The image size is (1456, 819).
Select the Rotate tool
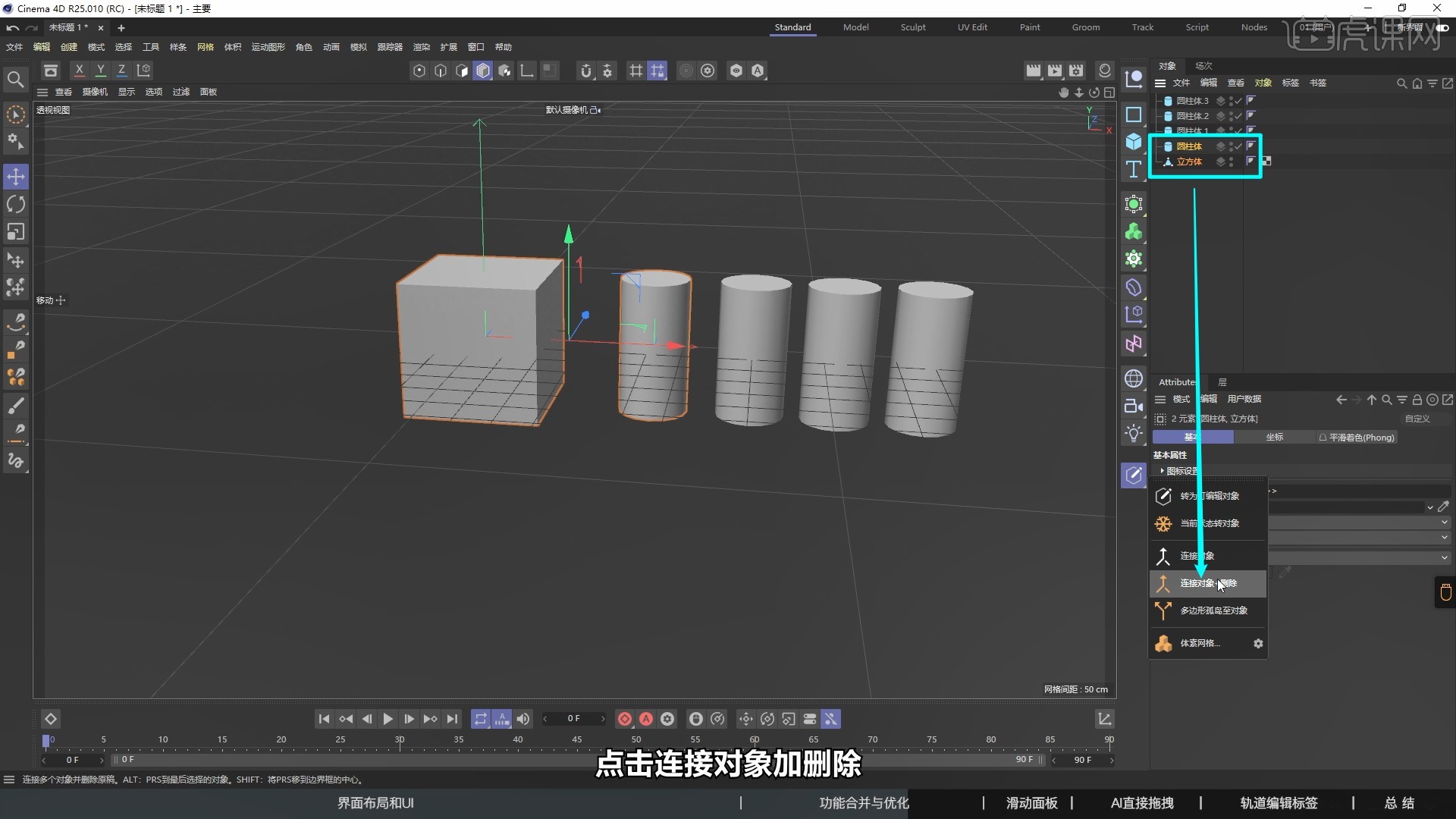pos(16,203)
